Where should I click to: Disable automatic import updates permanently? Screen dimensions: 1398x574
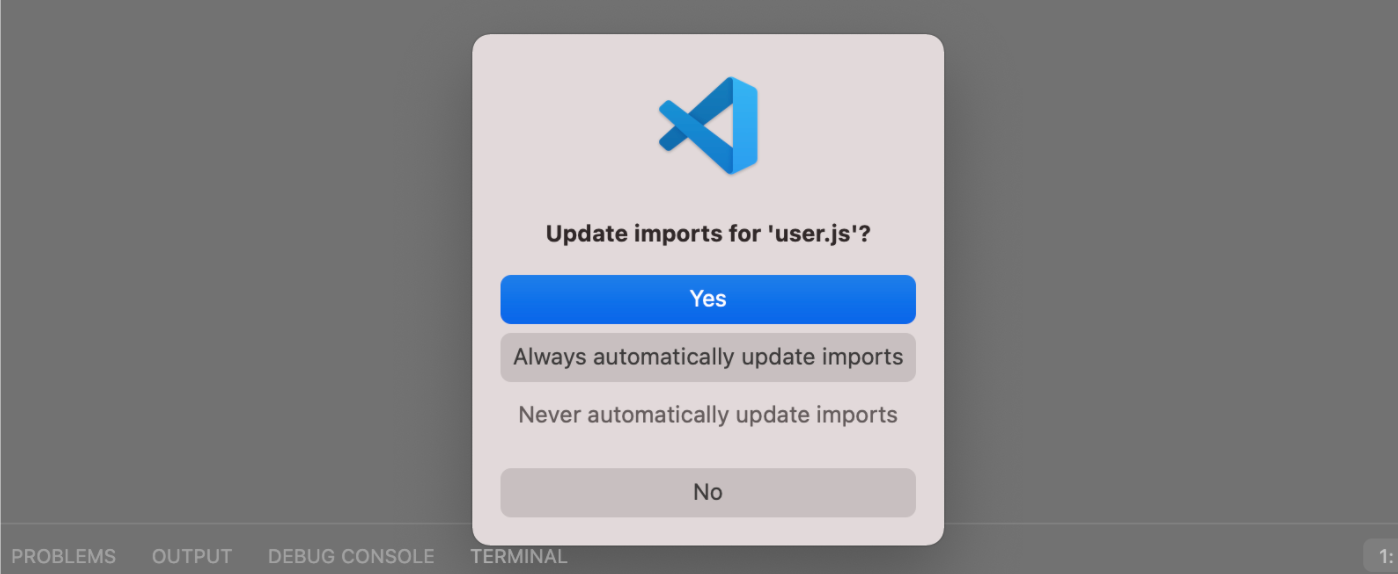click(708, 415)
